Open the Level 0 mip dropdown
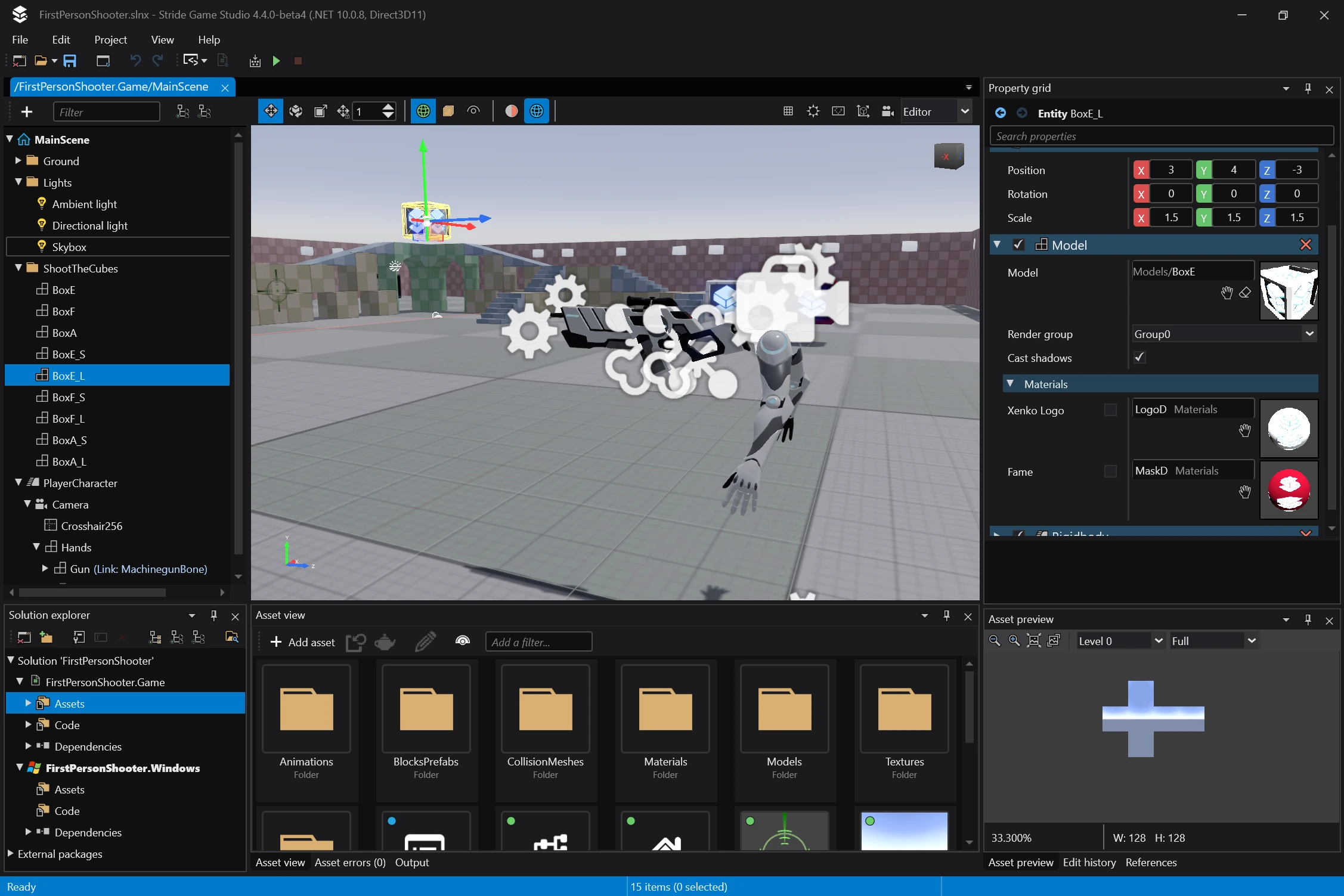The height and width of the screenshot is (896, 1344). [1120, 641]
